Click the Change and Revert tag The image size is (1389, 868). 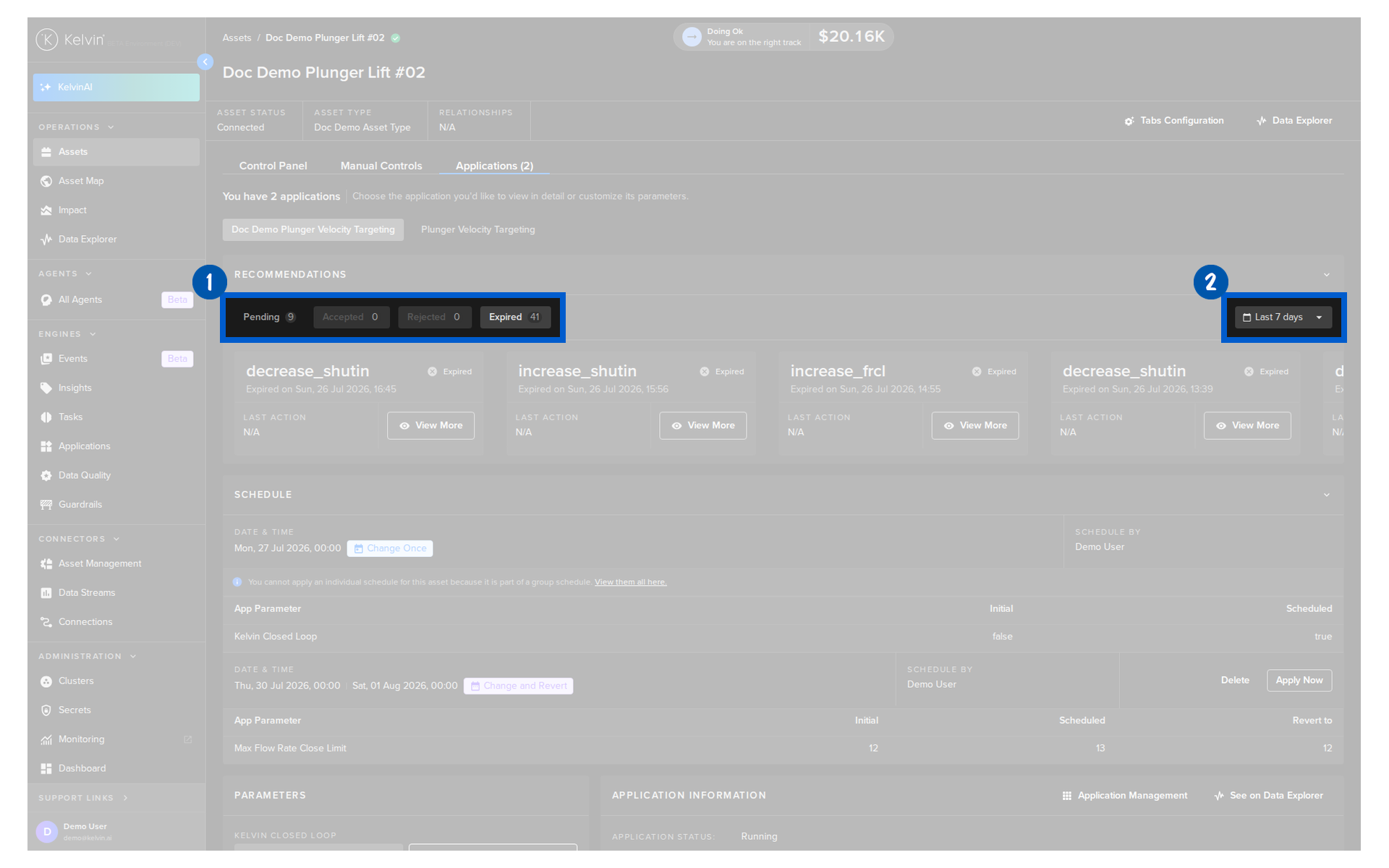[x=519, y=686]
